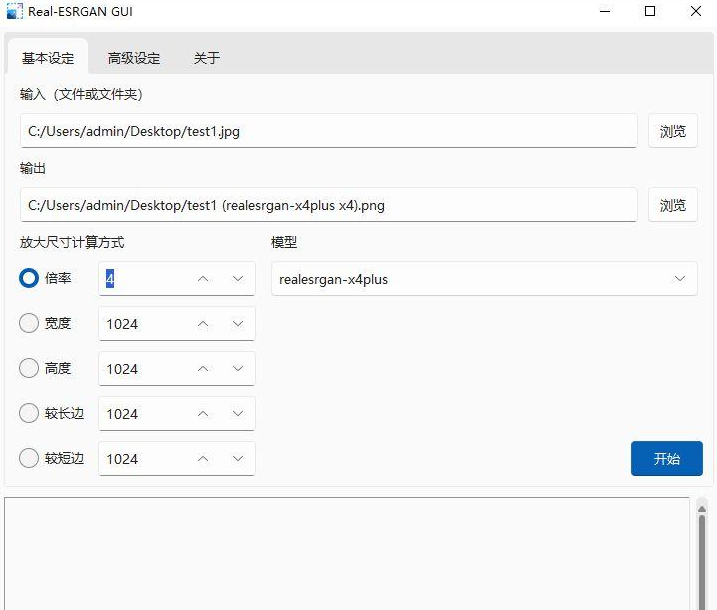Decrease the 较短边 value with down arrow

coord(238,458)
